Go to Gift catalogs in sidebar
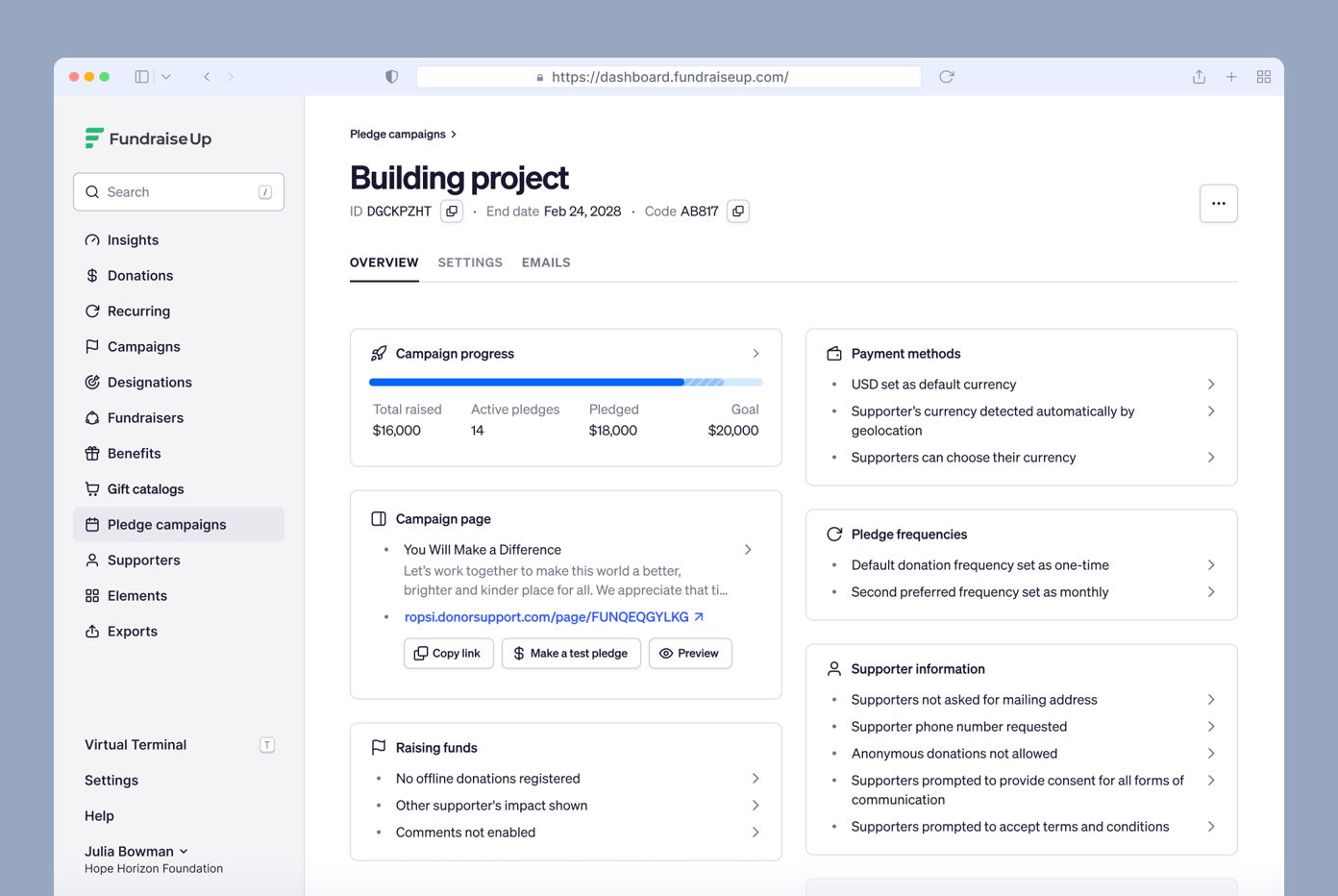This screenshot has height=896, width=1338. 179,489
